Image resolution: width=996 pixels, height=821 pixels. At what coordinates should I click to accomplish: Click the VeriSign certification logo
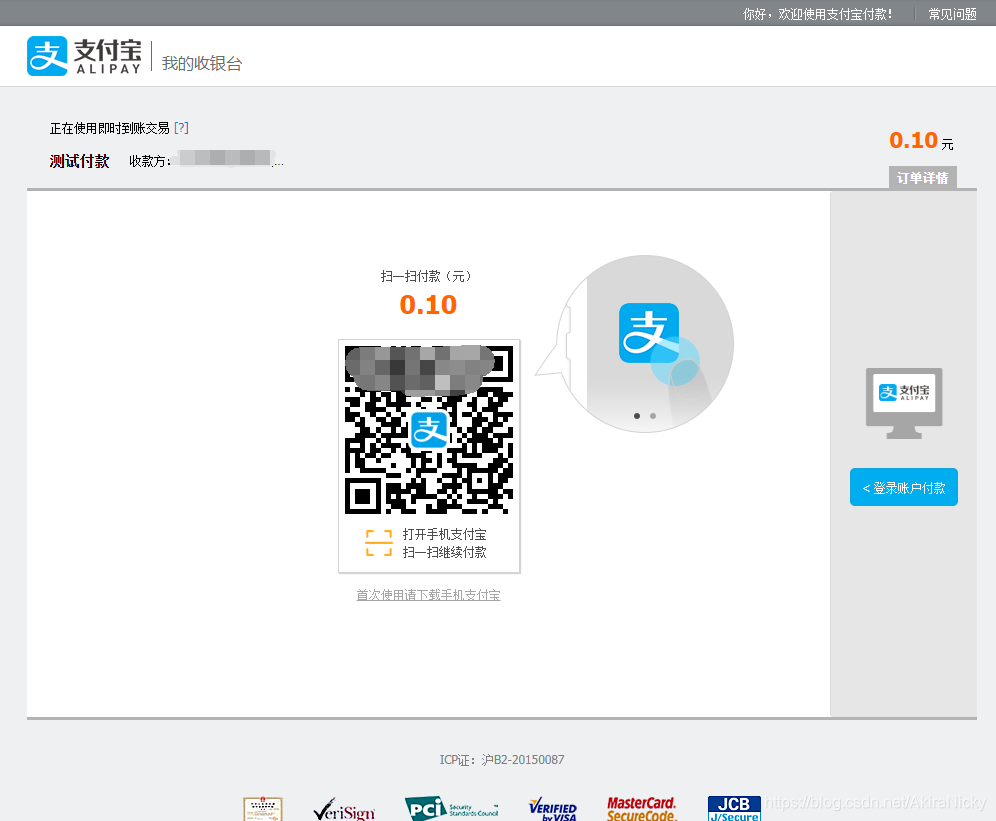pos(344,810)
